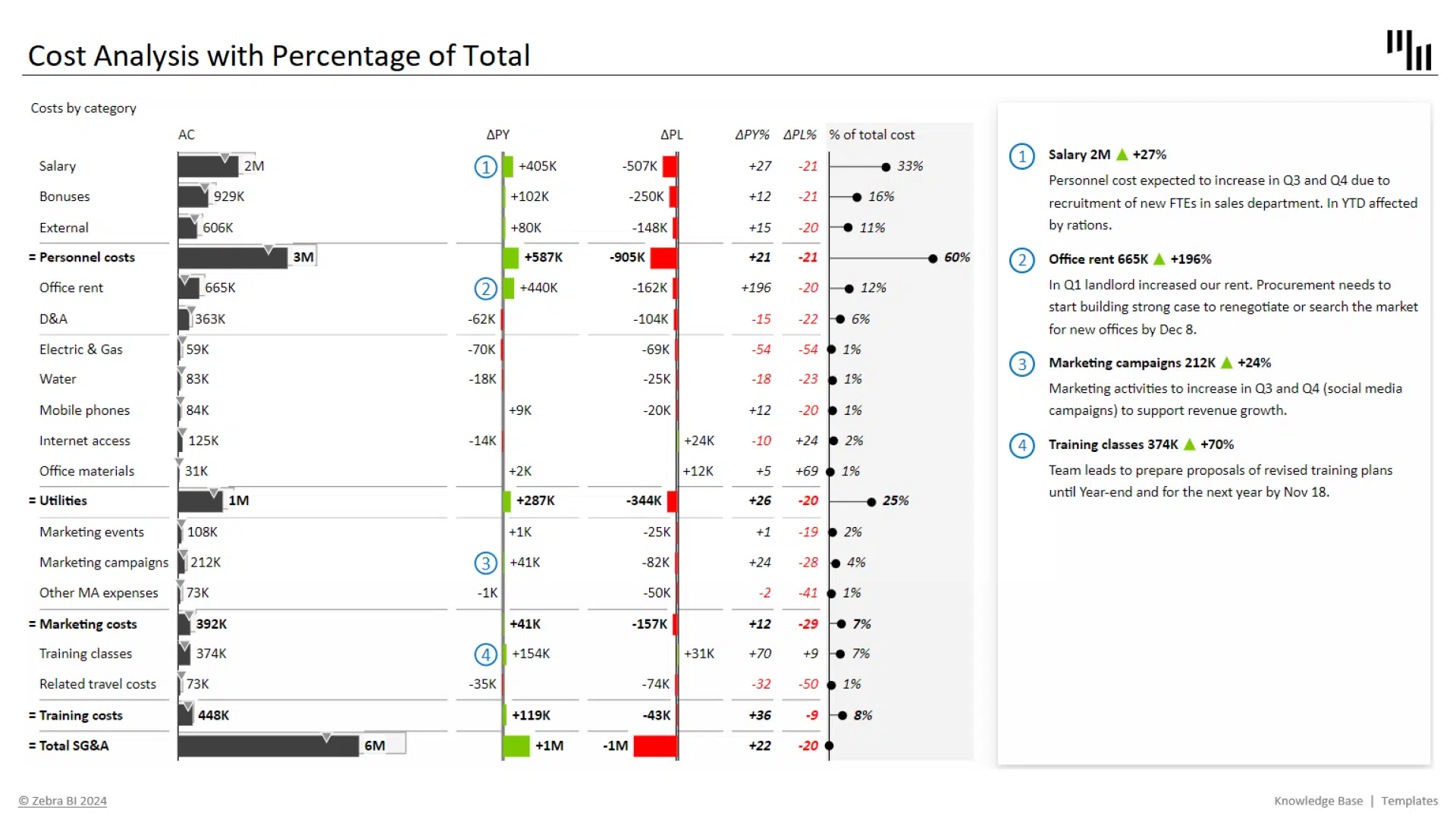Select the ΔPY% column header
This screenshot has height=819, width=1456.
(x=752, y=135)
